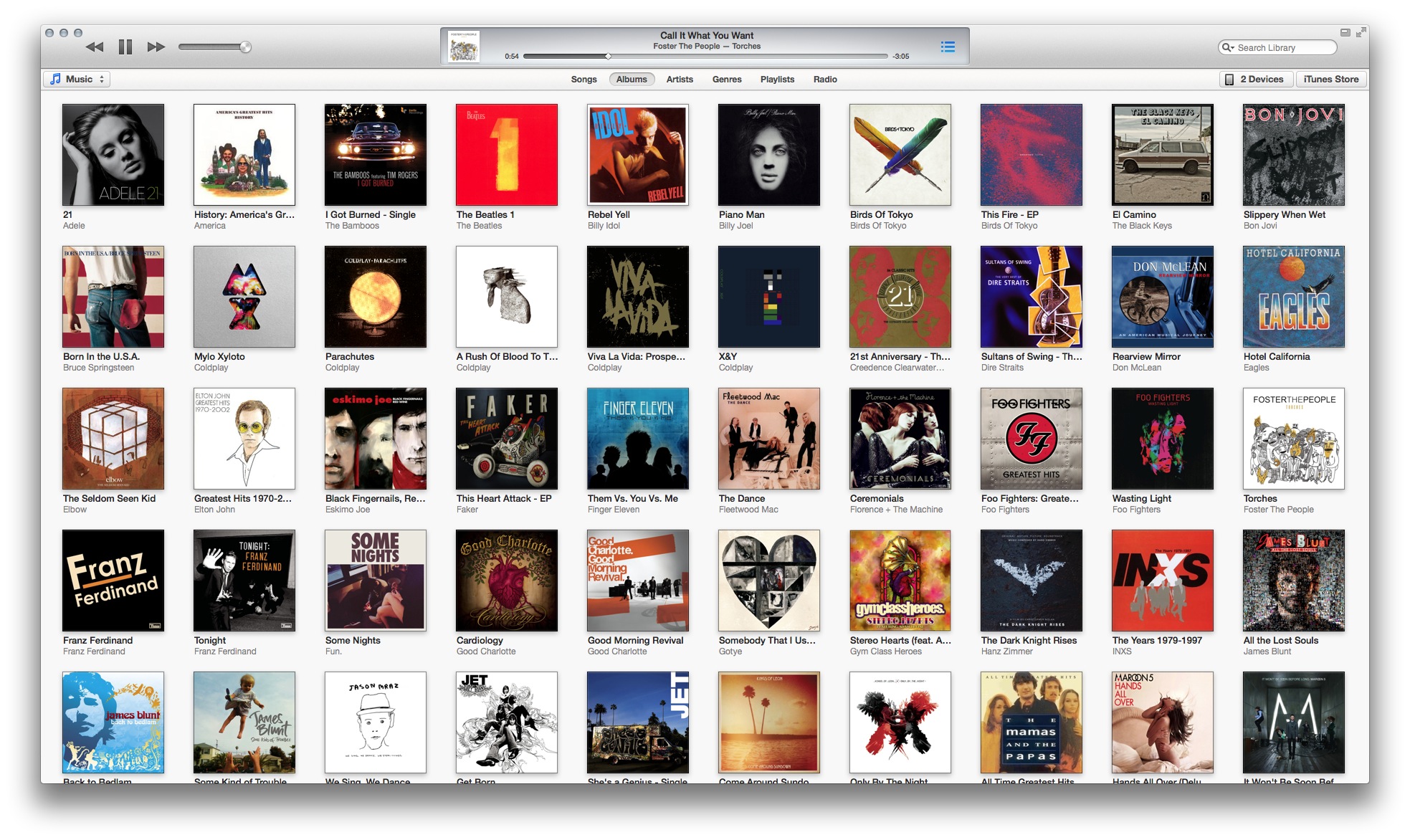Screen dimensions: 1410x840
Task: Click the 'Fleetwood Mac' artist name
Action: coord(748,510)
